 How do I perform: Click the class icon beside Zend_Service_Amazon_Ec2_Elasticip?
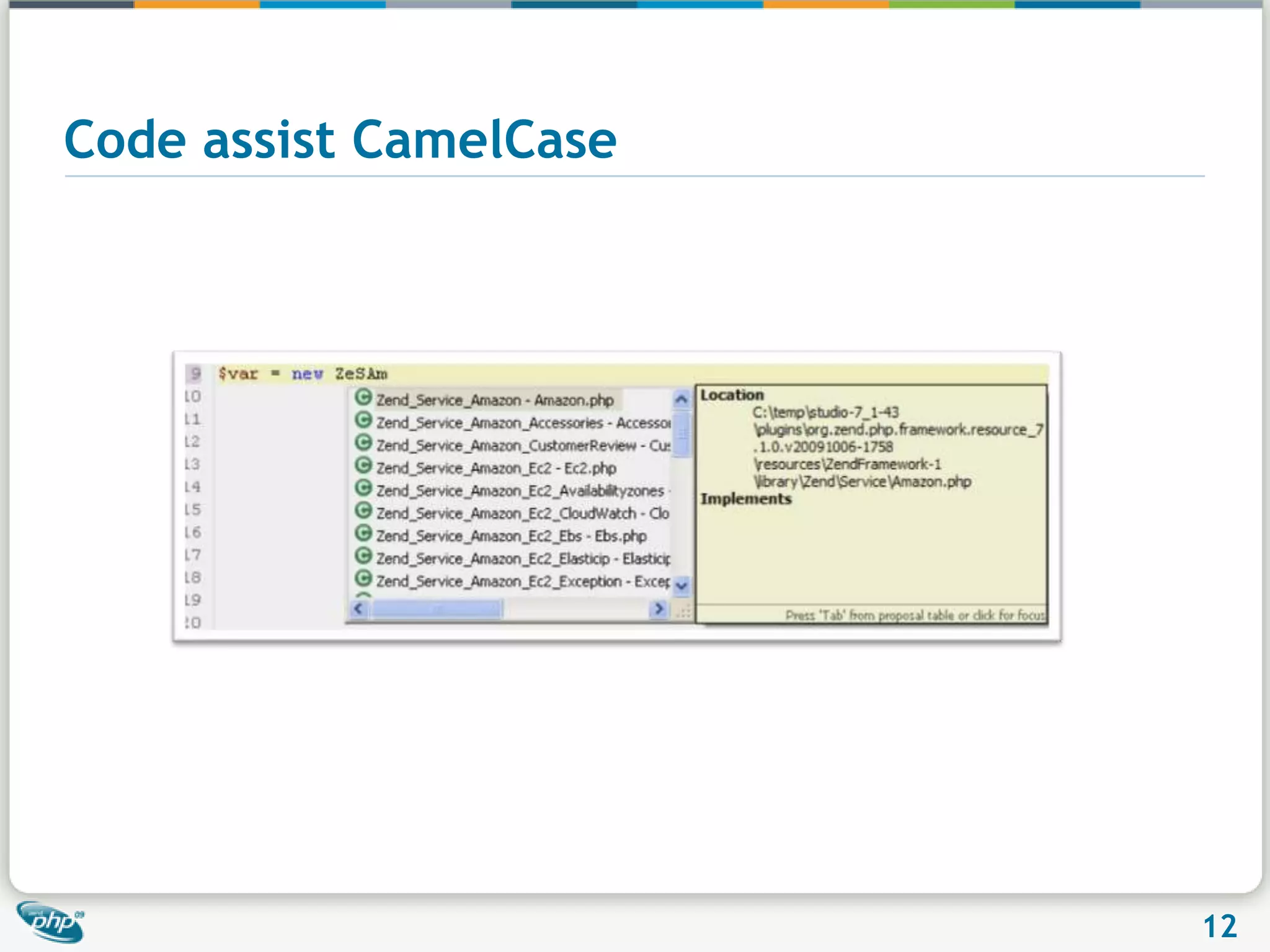363,556
